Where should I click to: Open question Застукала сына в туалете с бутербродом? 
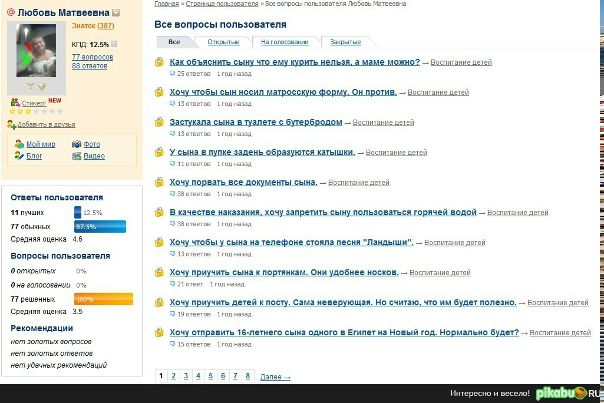(256, 122)
